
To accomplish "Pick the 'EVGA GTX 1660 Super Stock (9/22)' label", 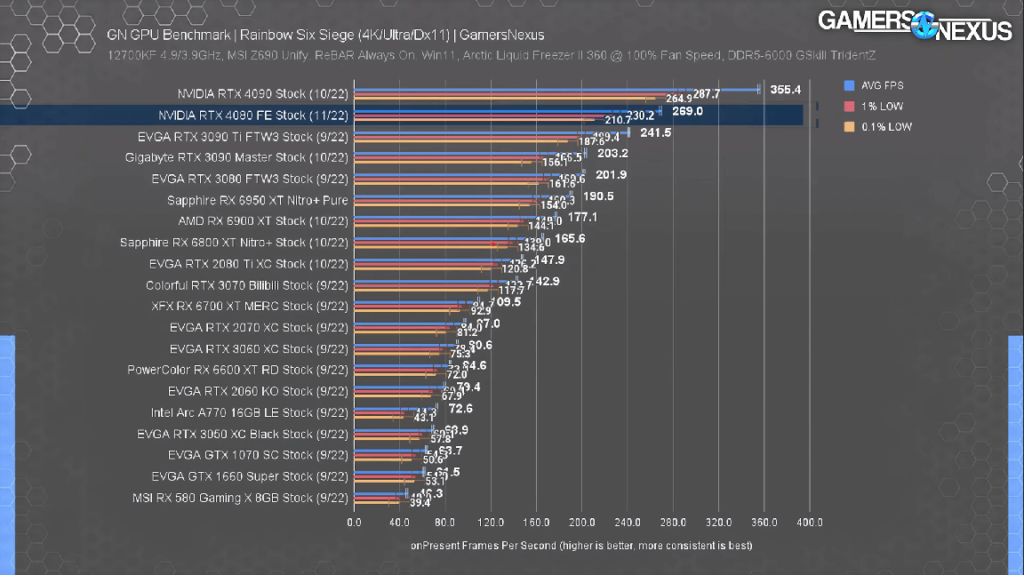I will (x=250, y=477).
